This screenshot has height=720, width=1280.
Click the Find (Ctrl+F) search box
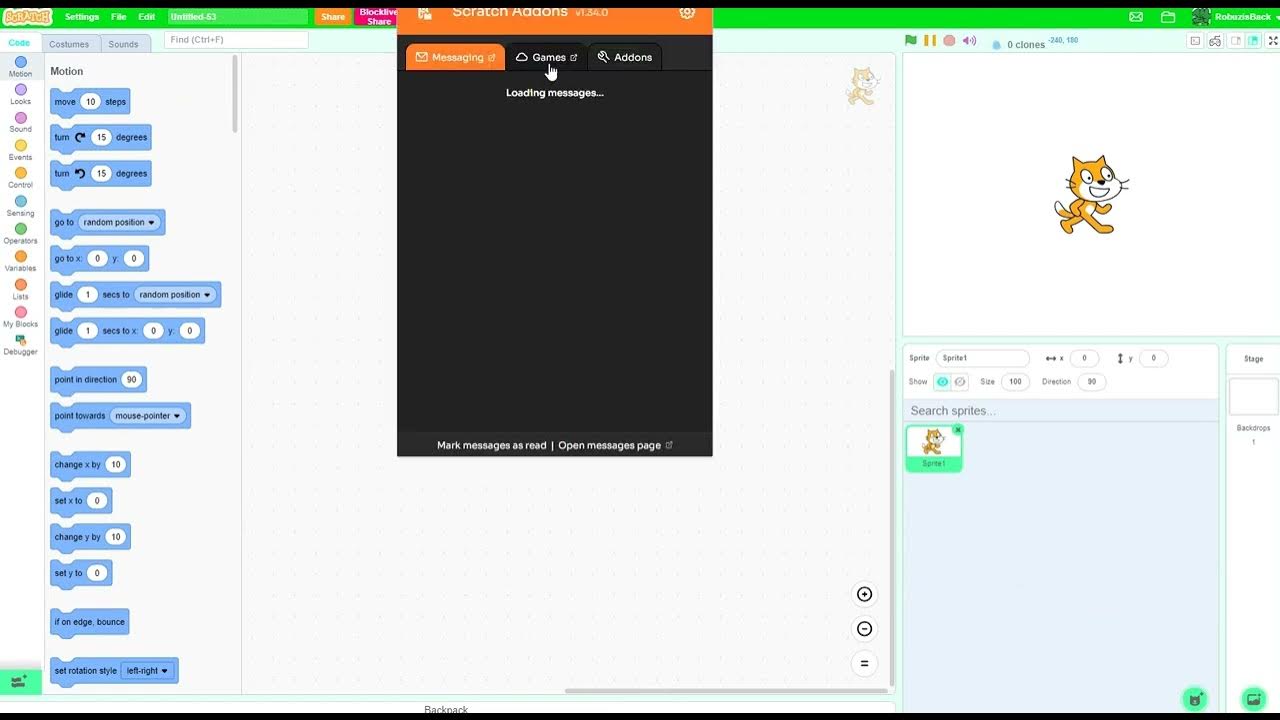[236, 40]
